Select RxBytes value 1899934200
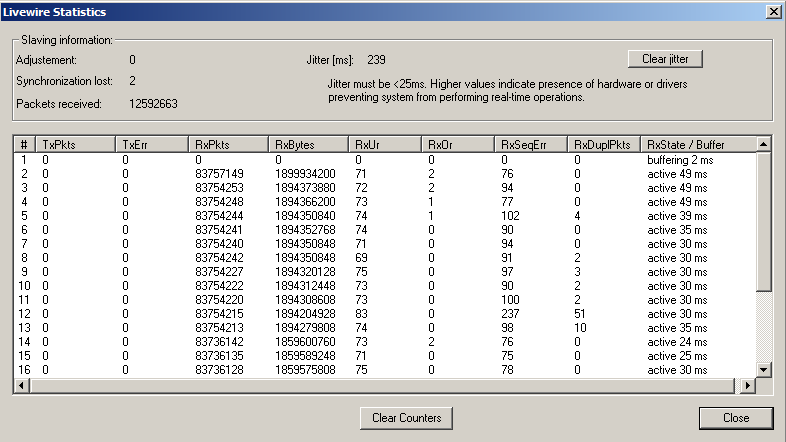Image resolution: width=786 pixels, height=442 pixels. click(x=305, y=174)
